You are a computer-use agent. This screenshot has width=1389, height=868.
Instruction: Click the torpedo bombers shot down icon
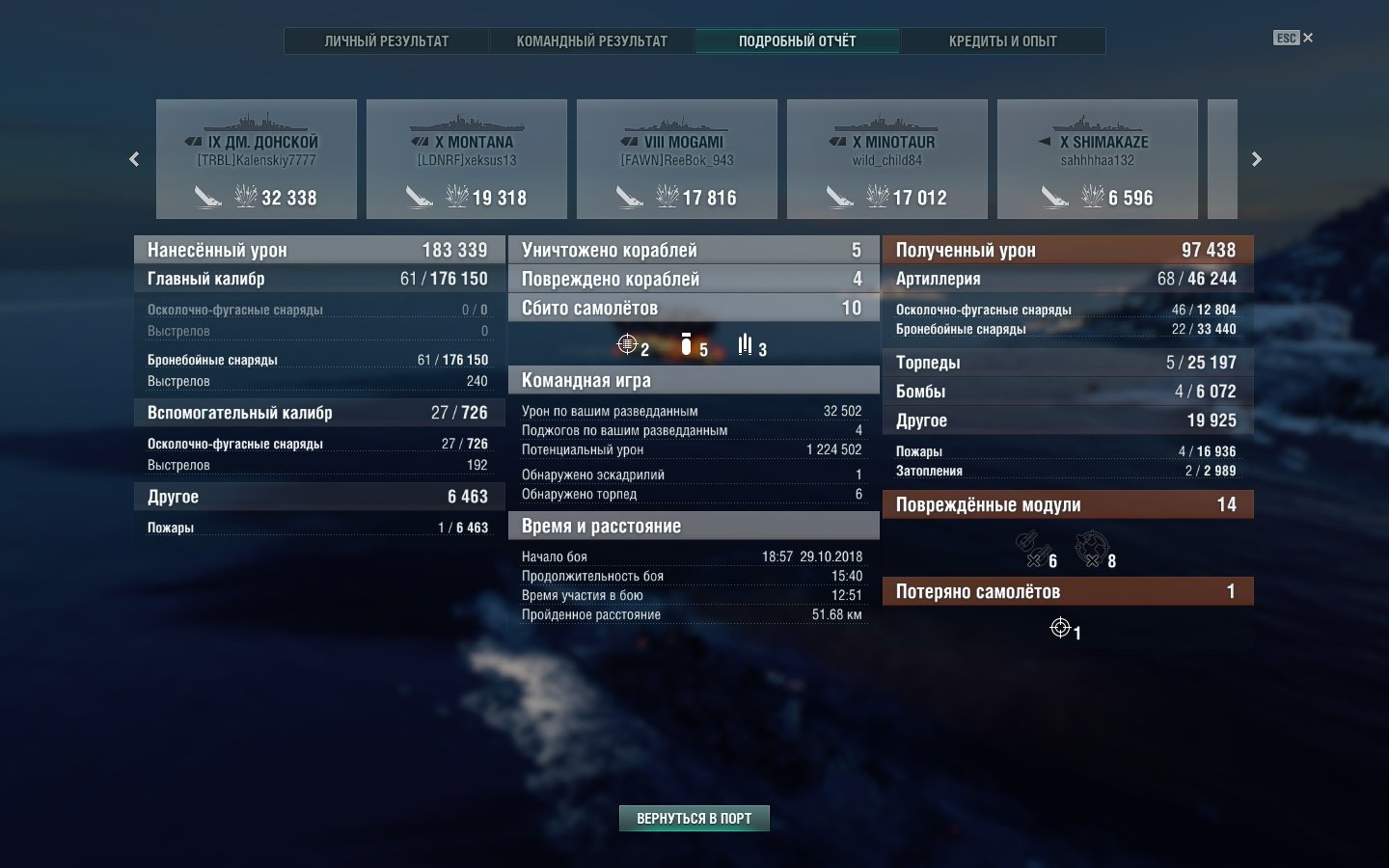coord(745,344)
